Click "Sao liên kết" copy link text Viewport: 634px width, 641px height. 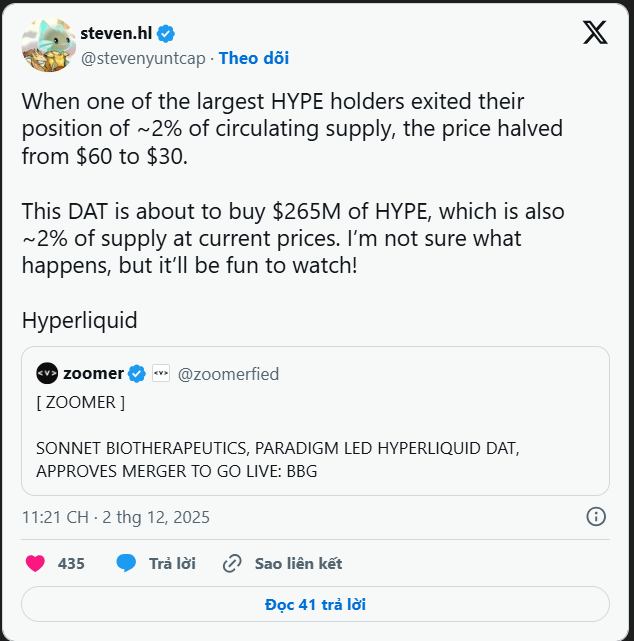click(x=298, y=563)
